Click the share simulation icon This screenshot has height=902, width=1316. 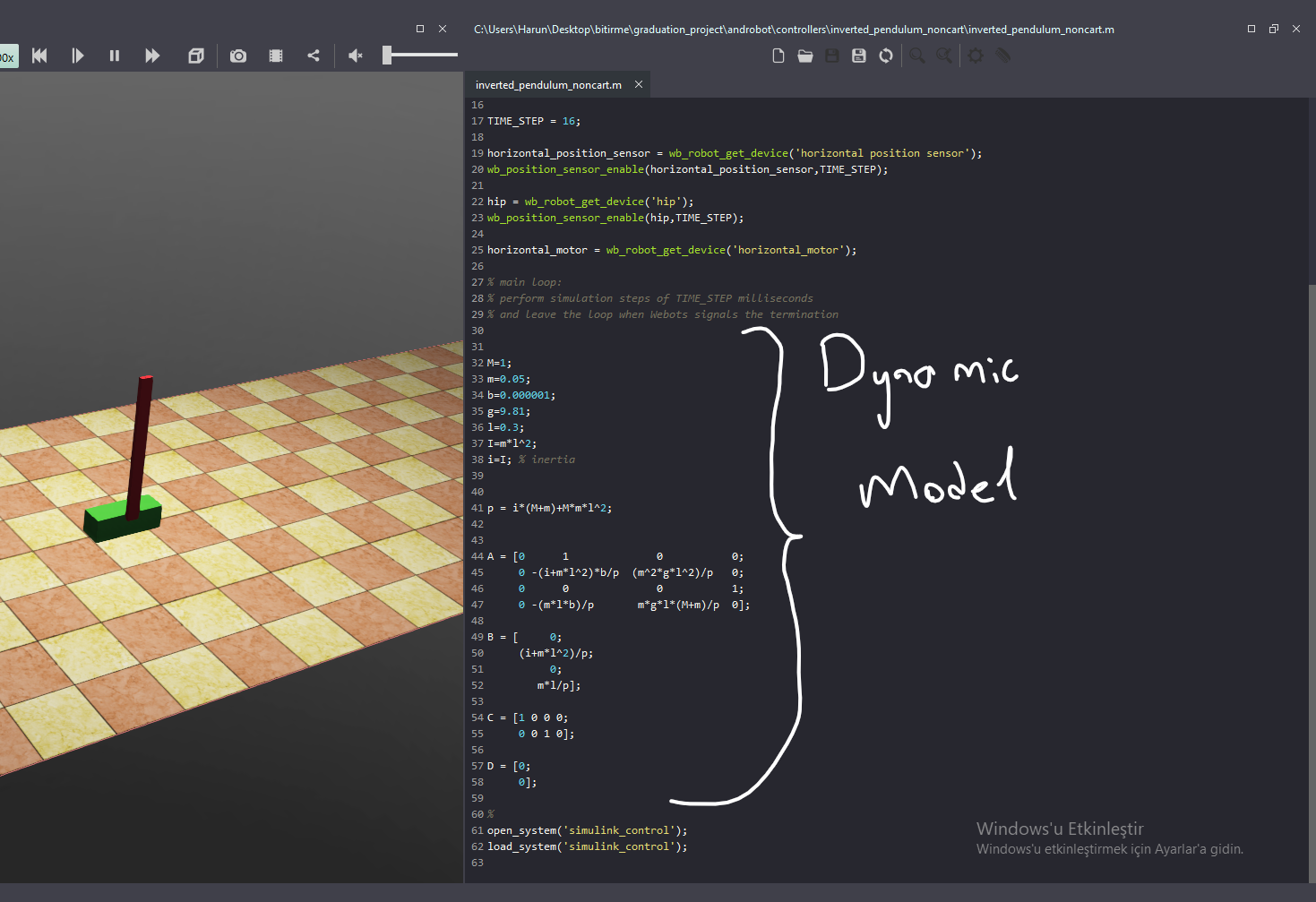coord(314,56)
